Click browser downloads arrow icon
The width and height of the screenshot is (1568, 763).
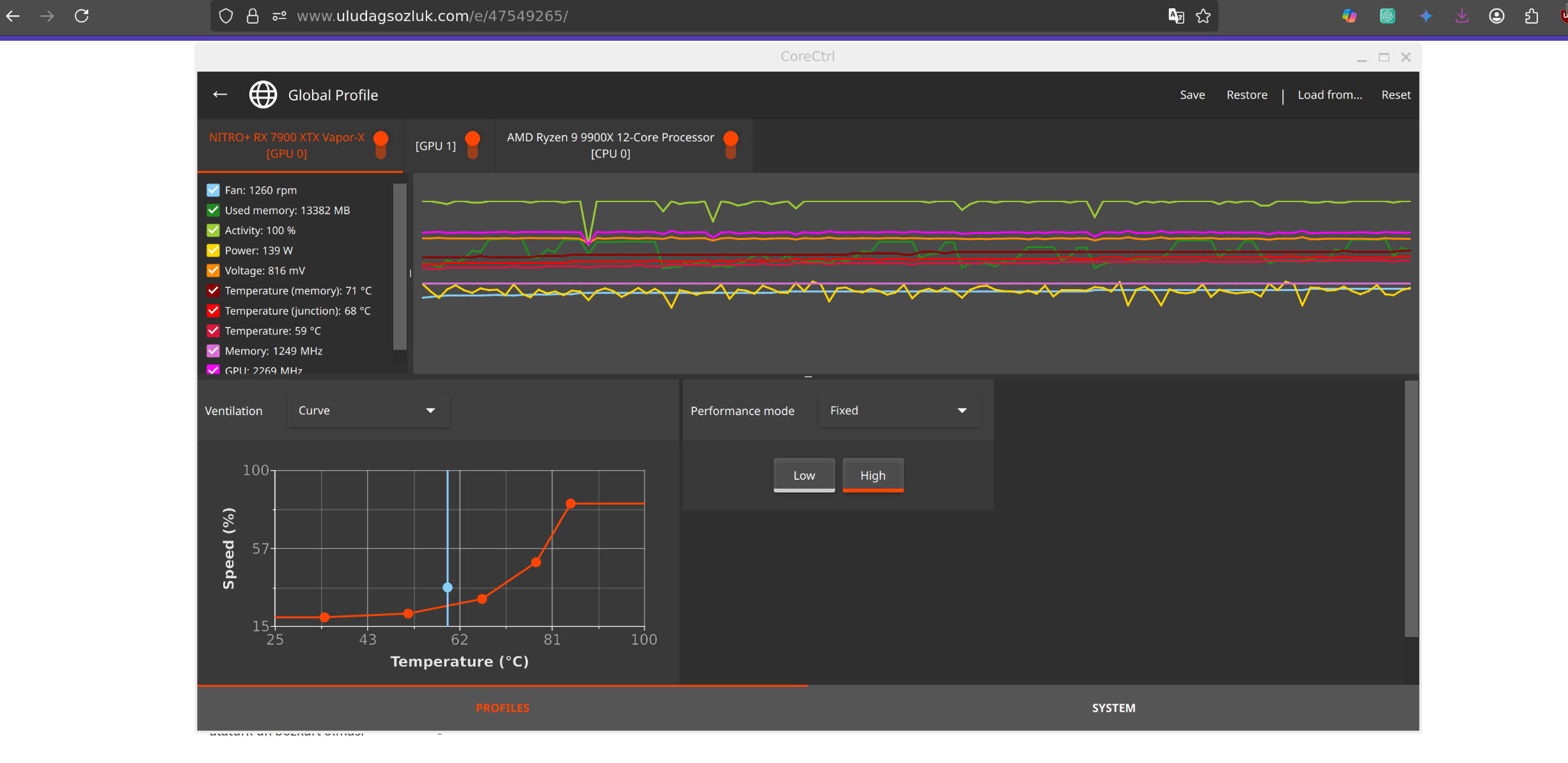[1462, 16]
